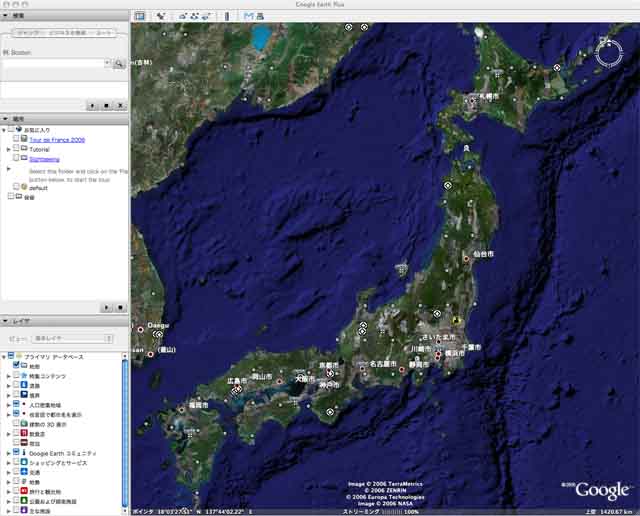Toggle the Tutorial folder checkbox
Viewport: 640px width, 516px height.
[x=16, y=149]
